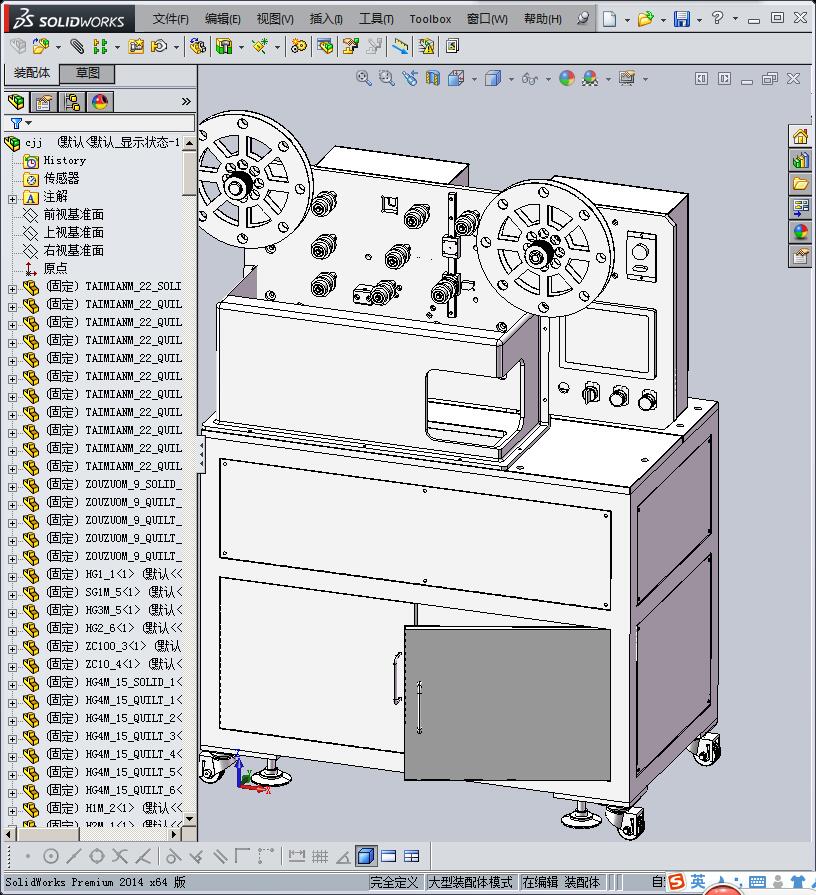This screenshot has width=816, height=895.
Task: Open the 编辑(E) menu
Action: 222,19
